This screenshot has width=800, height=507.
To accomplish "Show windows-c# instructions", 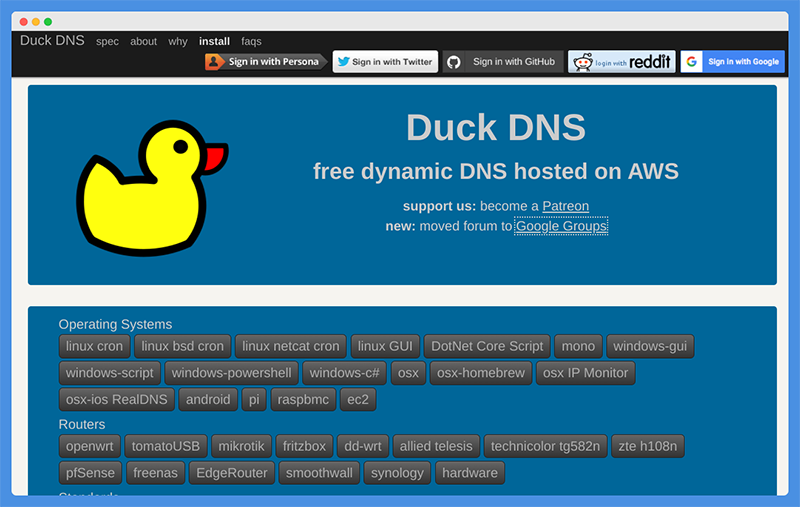I will click(x=344, y=373).
